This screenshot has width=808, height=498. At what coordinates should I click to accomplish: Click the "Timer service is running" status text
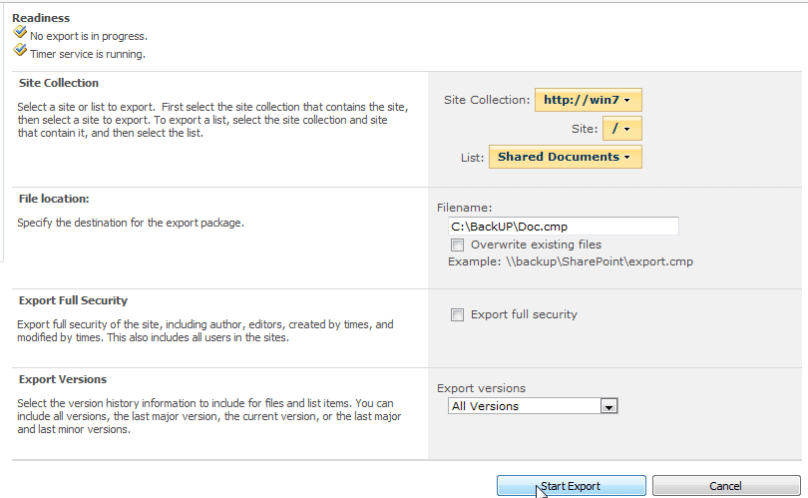pyautogui.click(x=87, y=54)
